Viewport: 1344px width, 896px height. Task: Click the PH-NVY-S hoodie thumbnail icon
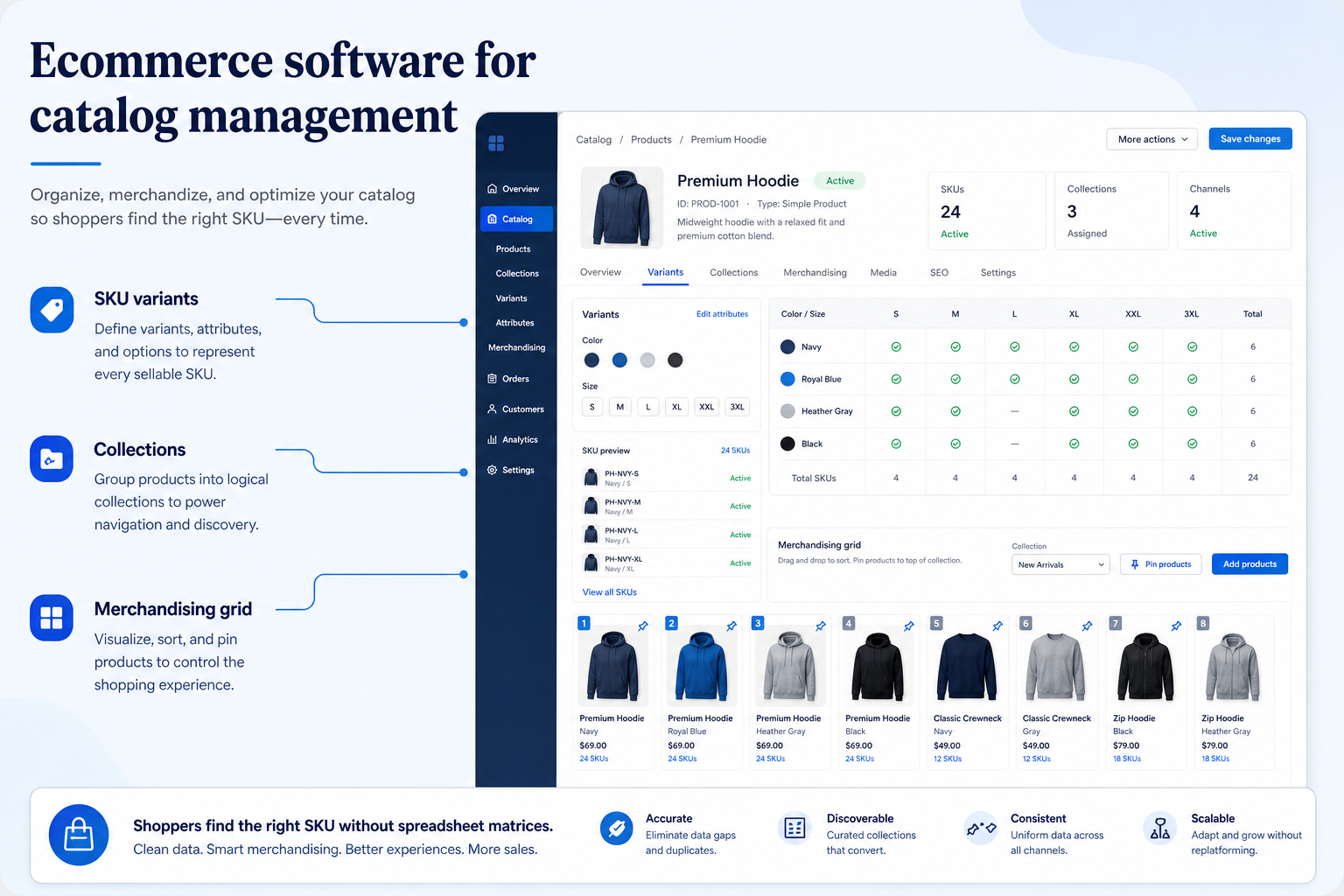[x=591, y=478]
